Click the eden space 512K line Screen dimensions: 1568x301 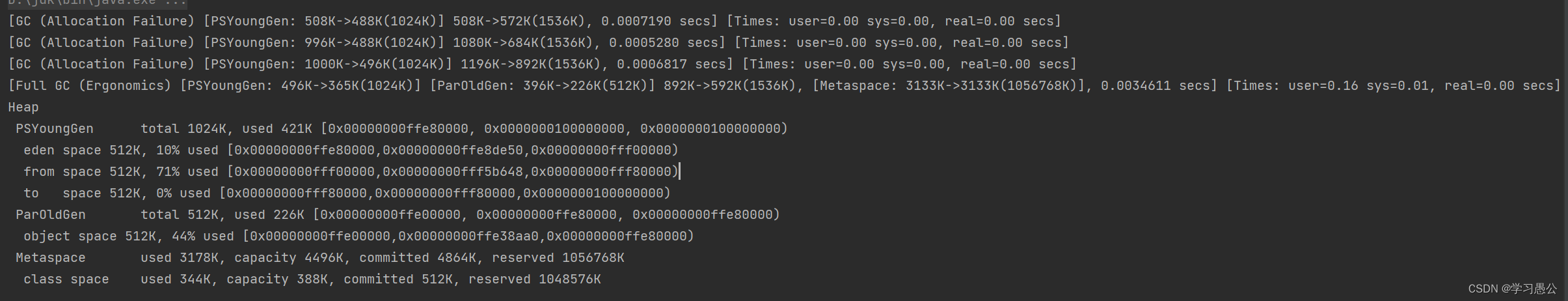click(351, 150)
